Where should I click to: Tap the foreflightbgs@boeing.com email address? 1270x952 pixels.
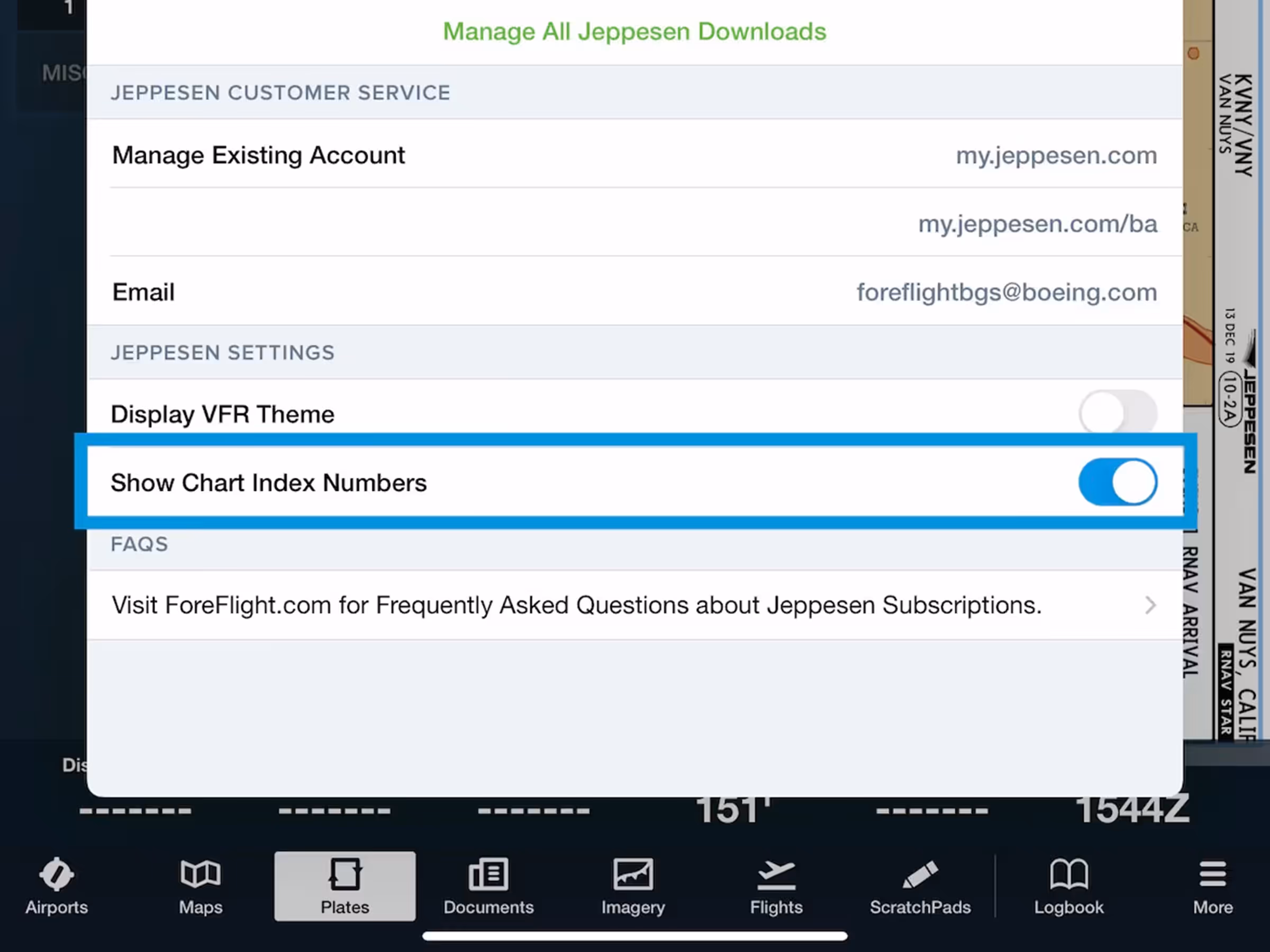1006,292
